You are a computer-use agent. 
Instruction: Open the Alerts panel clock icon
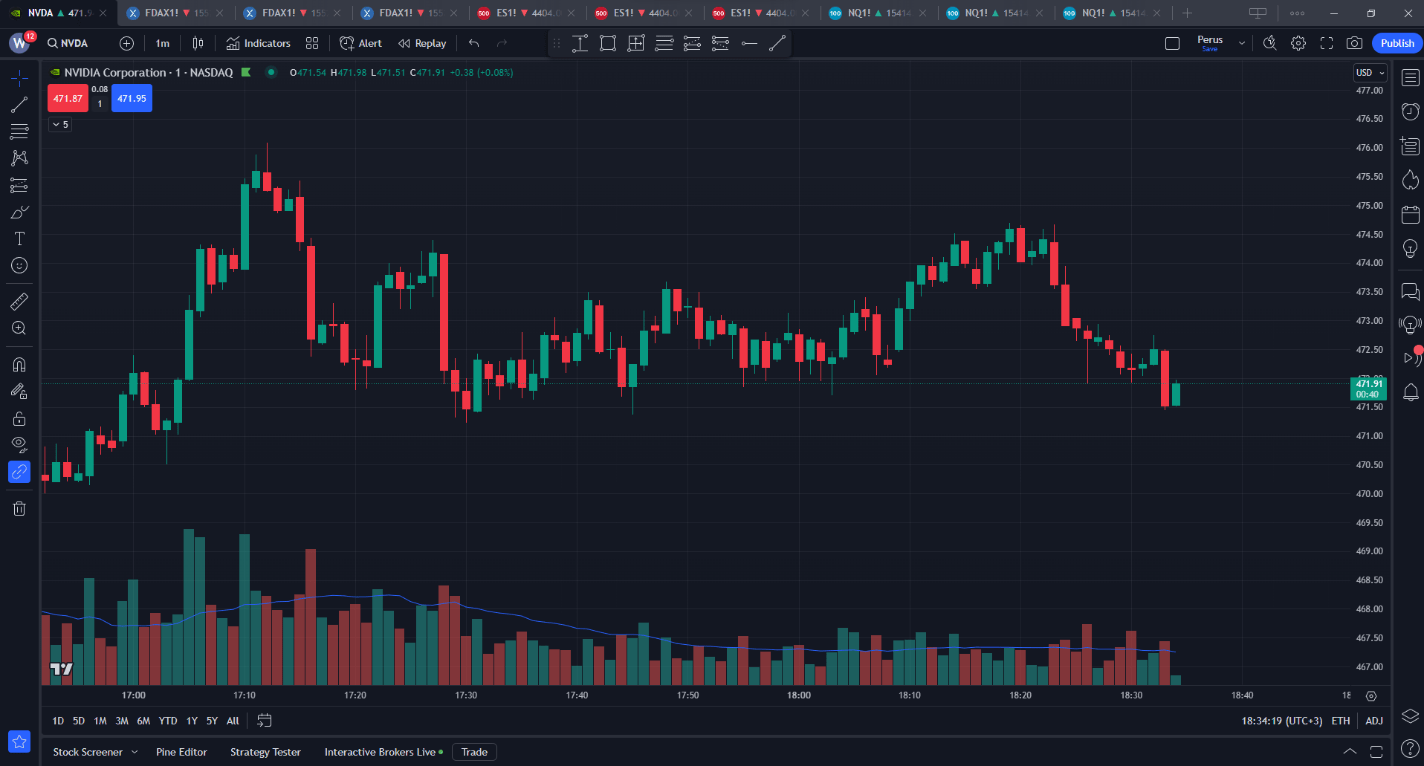click(x=1410, y=111)
